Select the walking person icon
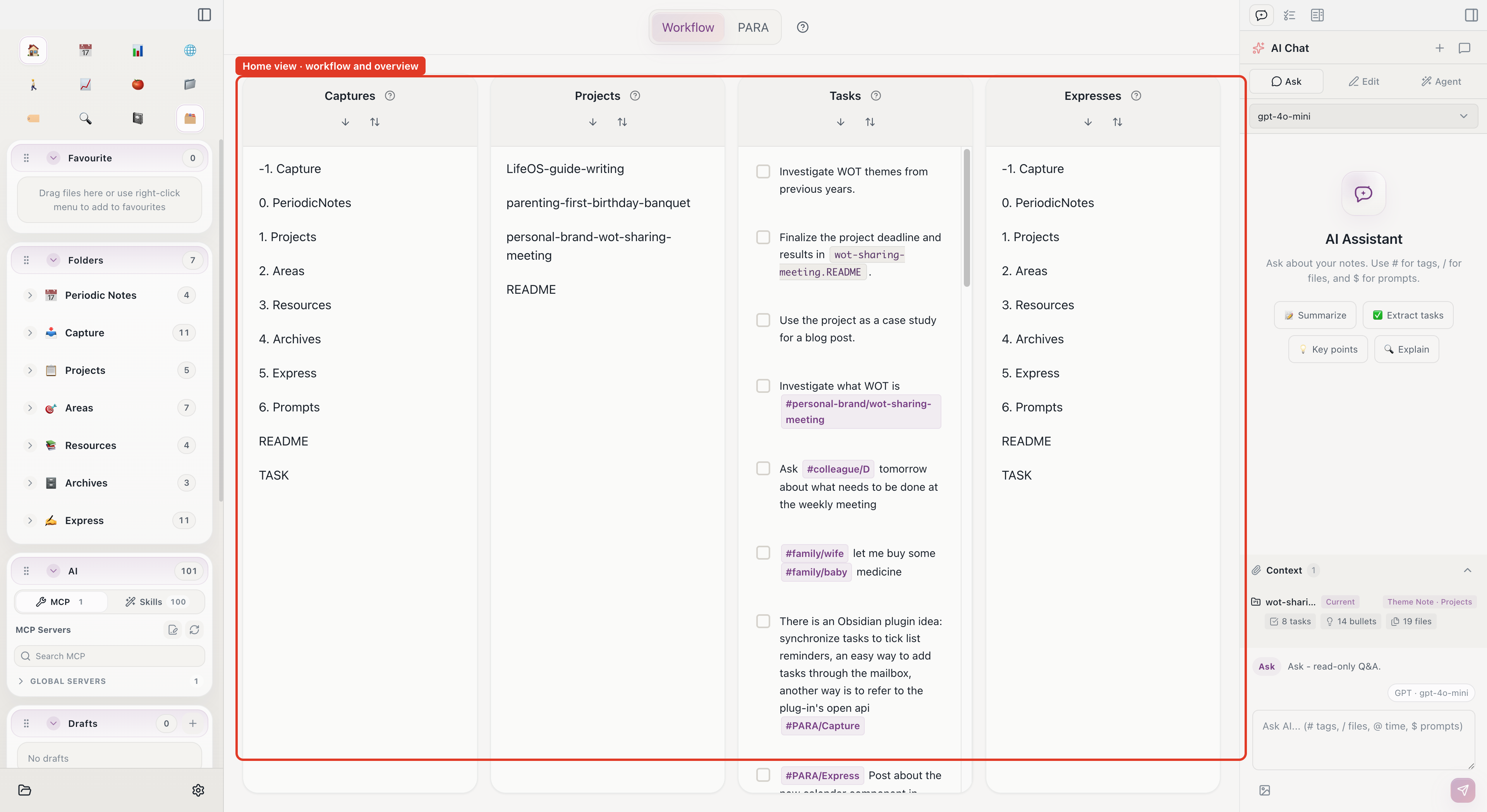 [x=33, y=84]
